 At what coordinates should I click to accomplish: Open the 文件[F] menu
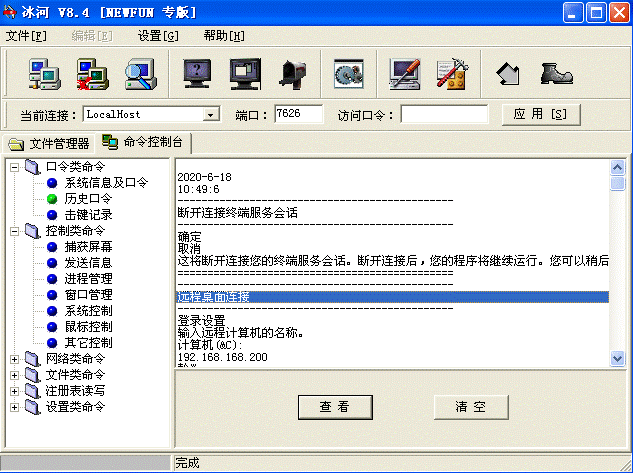coord(26,36)
